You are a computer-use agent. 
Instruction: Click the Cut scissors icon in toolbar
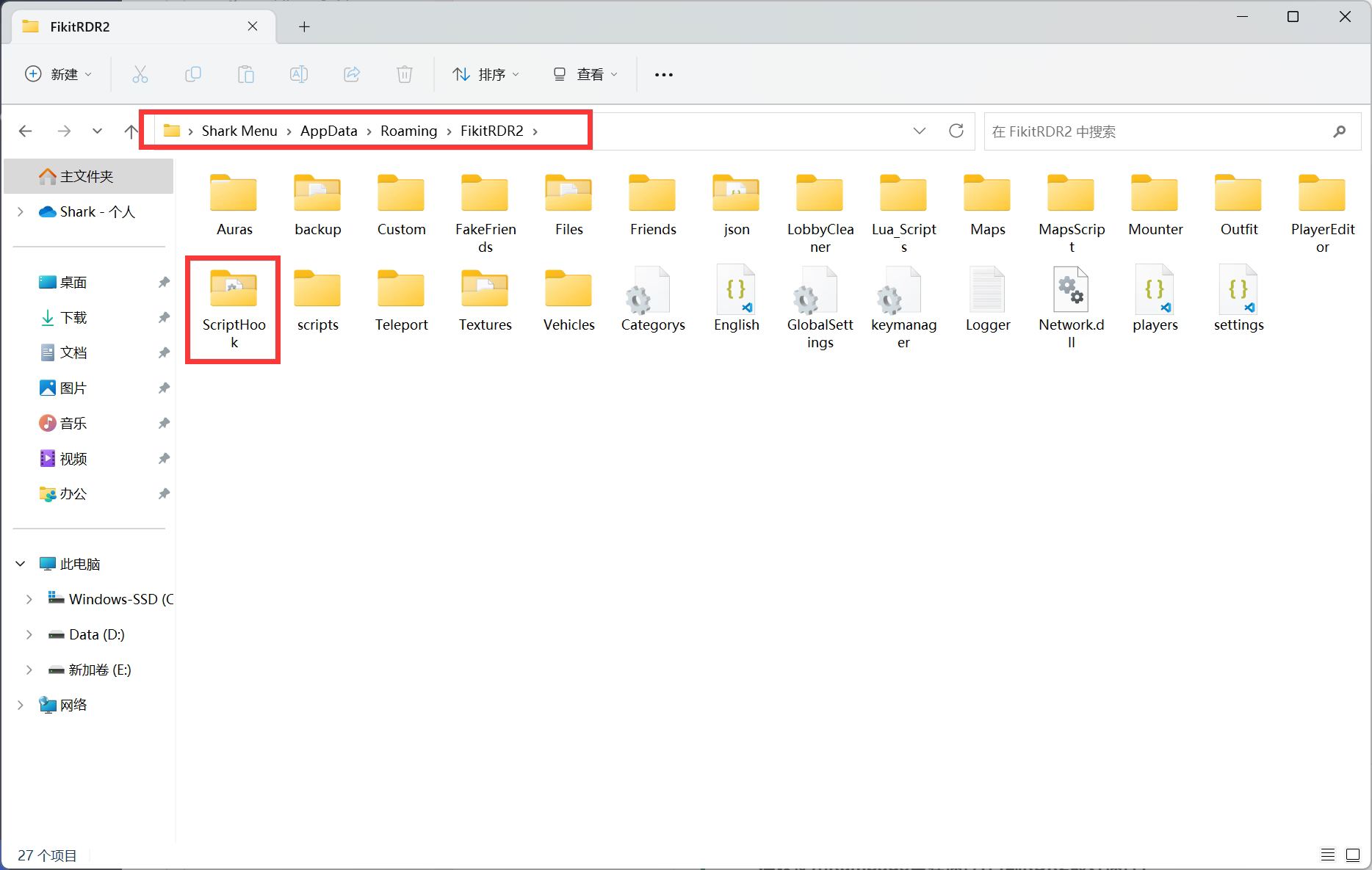point(140,74)
